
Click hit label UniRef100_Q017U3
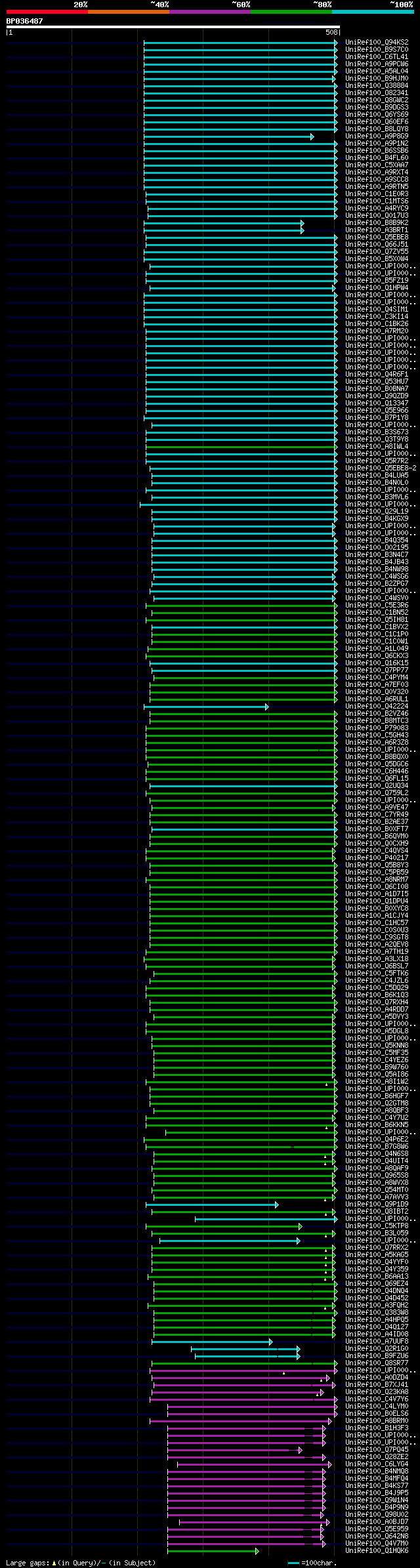(x=377, y=216)
